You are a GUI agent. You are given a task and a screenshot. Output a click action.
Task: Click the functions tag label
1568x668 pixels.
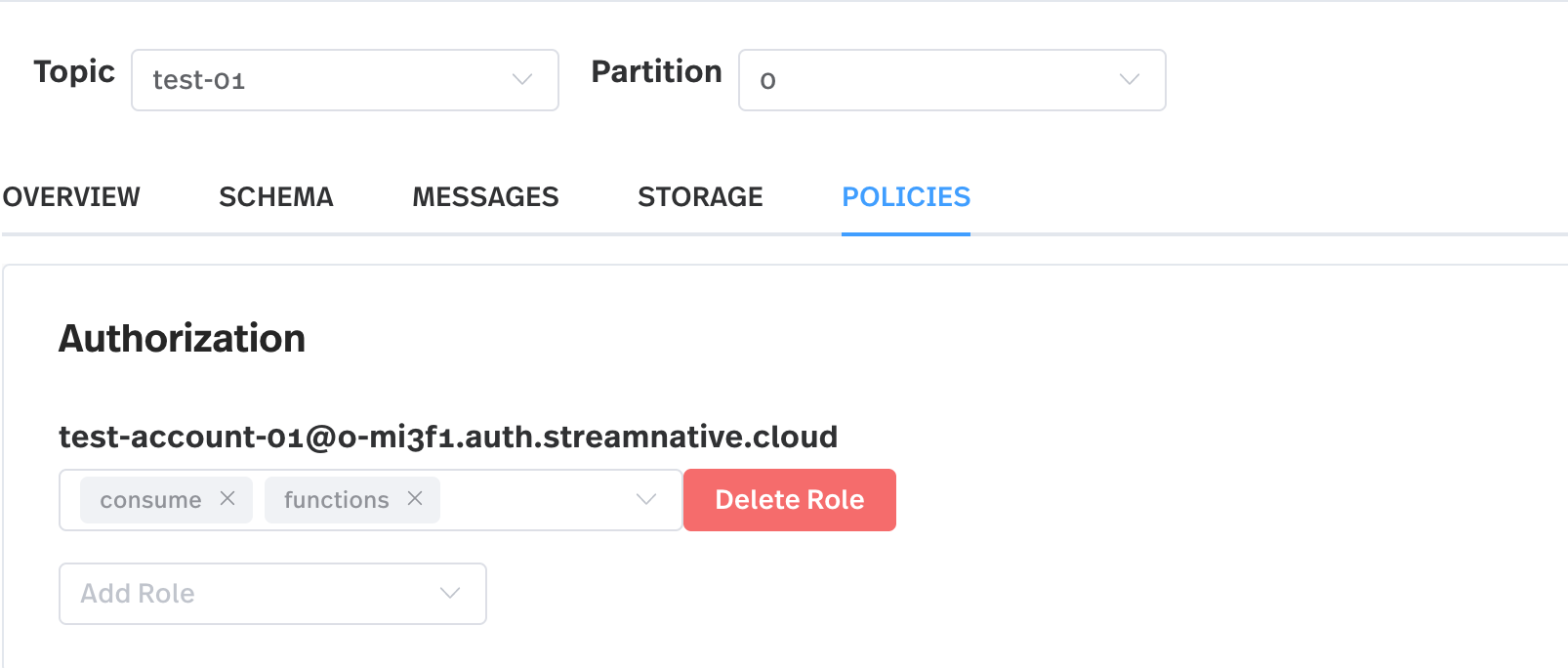click(x=336, y=500)
